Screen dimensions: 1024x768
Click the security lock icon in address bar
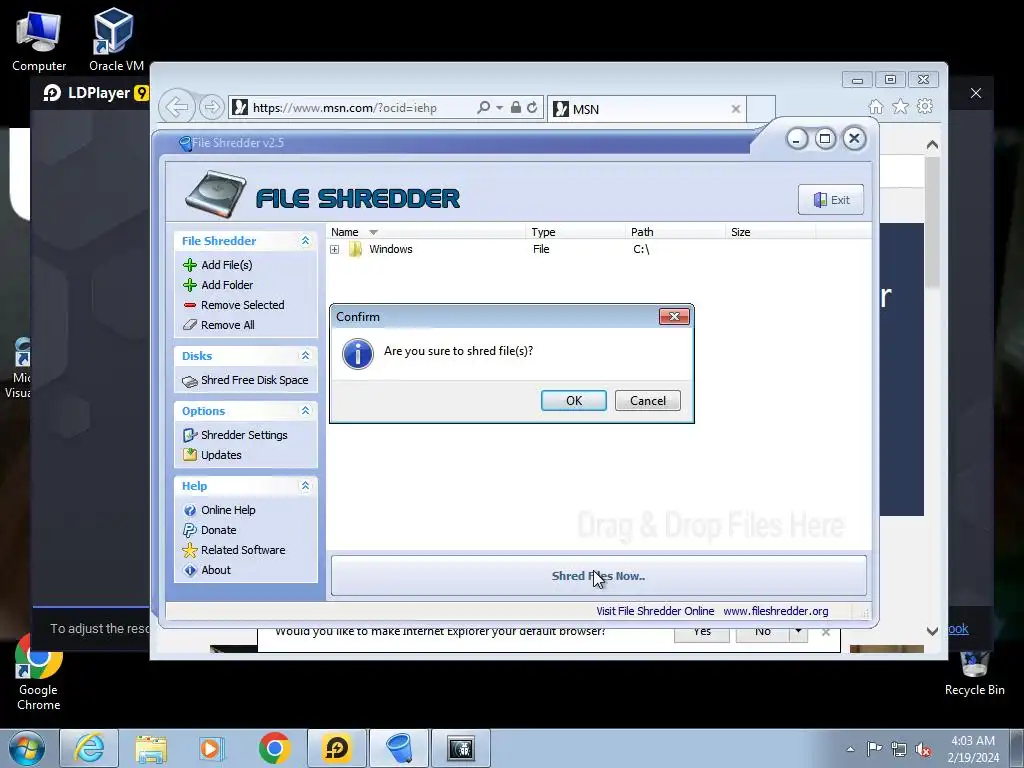(516, 107)
